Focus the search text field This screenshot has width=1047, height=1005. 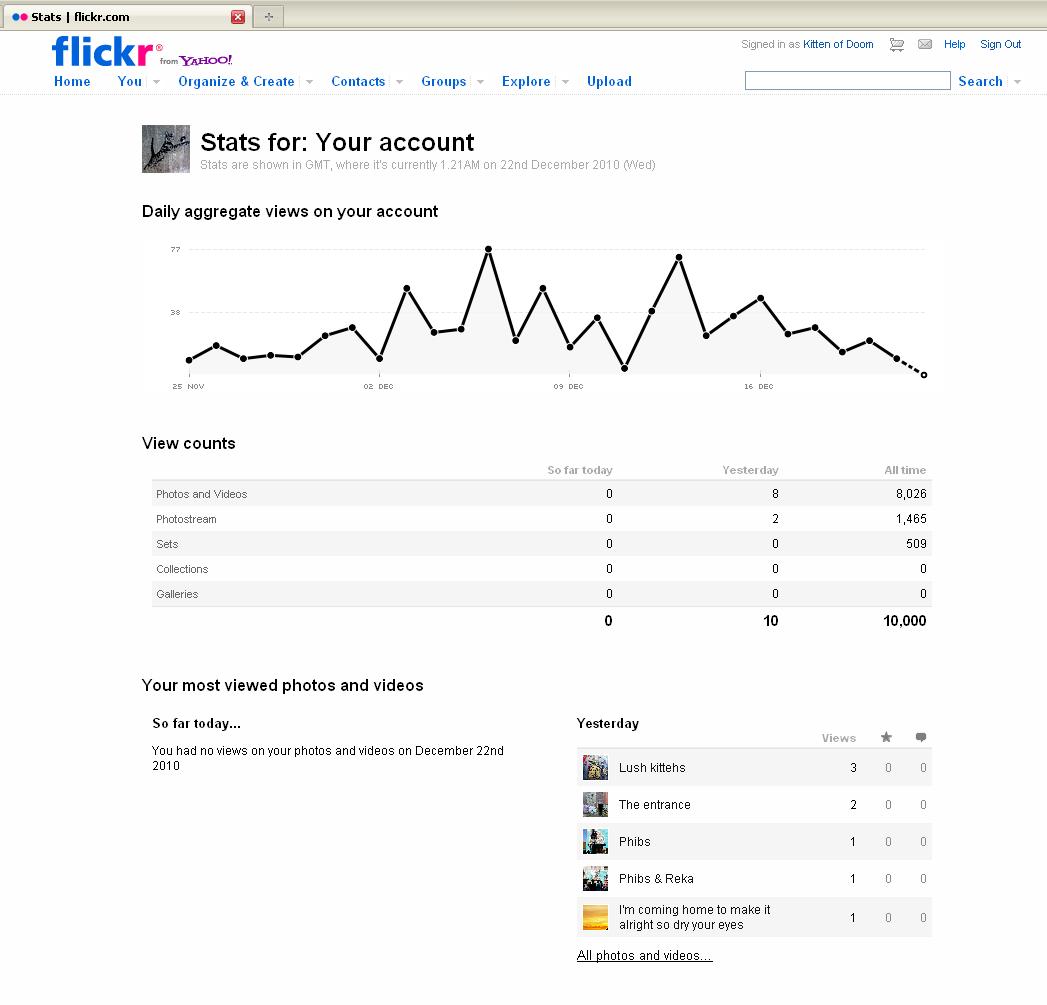[x=847, y=81]
